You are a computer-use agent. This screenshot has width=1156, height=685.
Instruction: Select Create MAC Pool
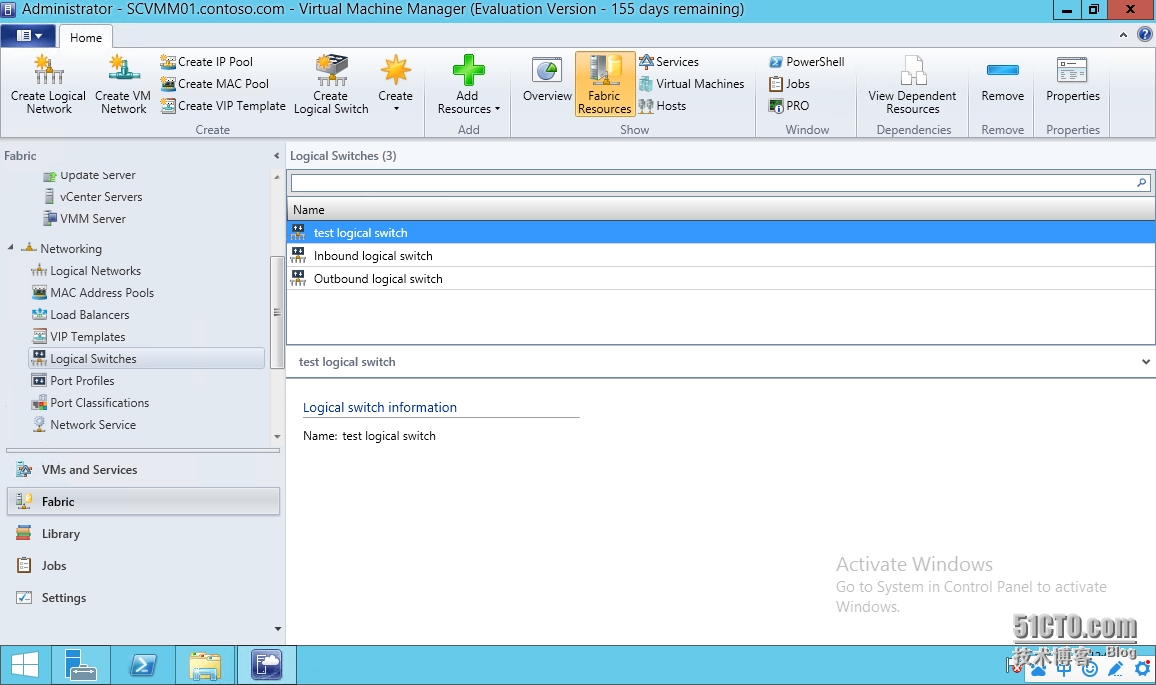tap(215, 84)
